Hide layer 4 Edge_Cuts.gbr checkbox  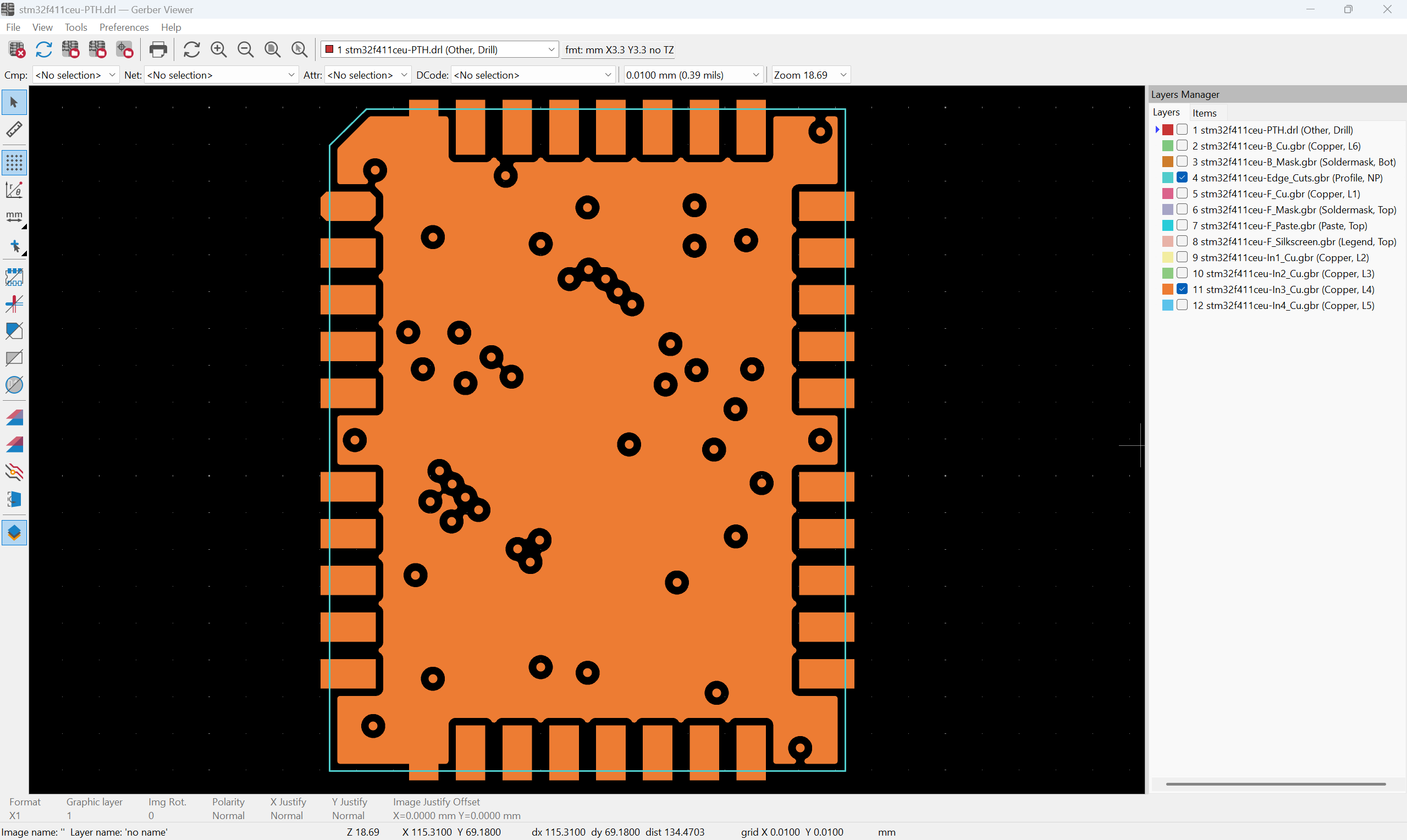click(1182, 178)
